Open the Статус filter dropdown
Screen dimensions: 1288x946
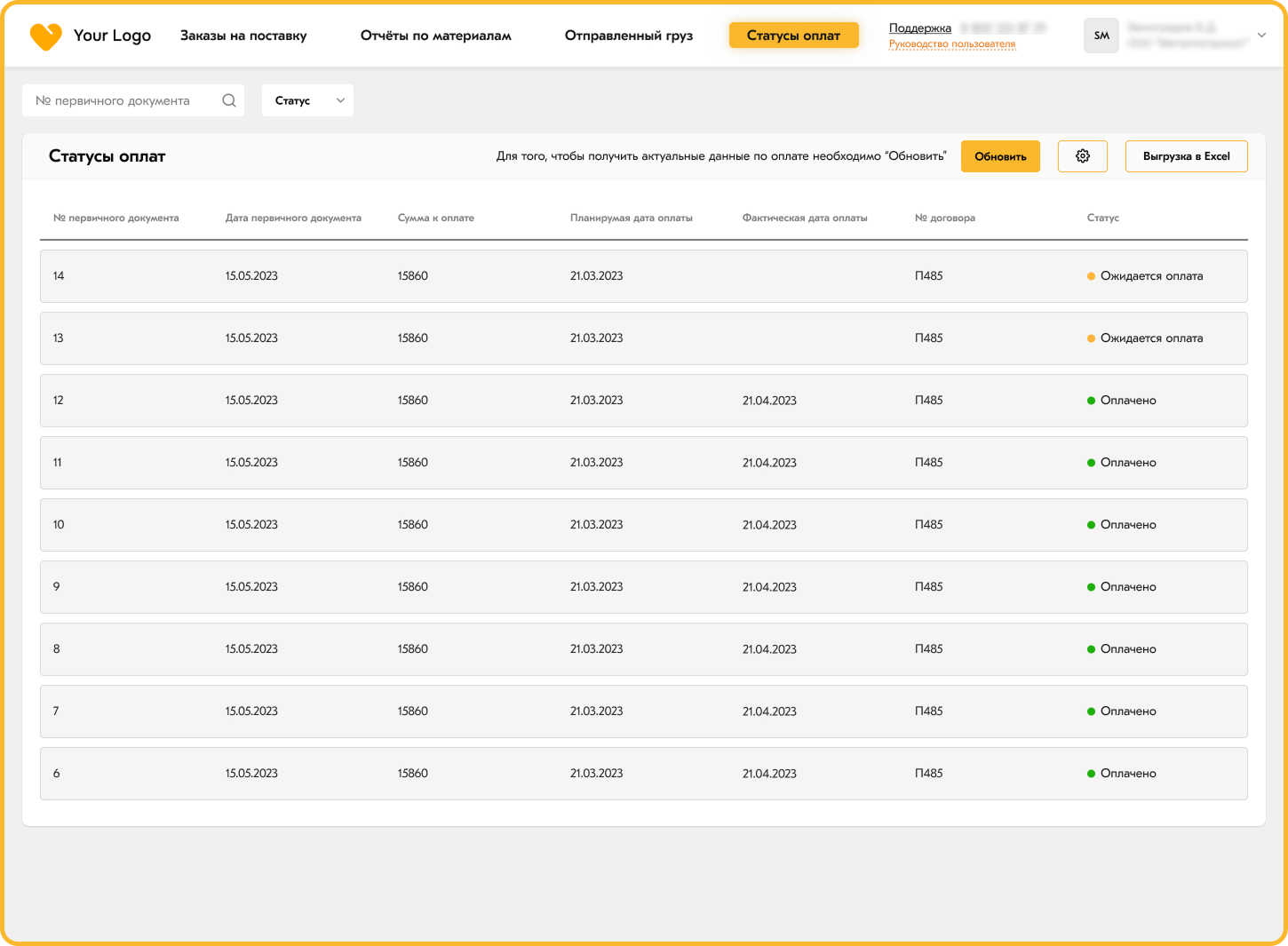pos(307,100)
